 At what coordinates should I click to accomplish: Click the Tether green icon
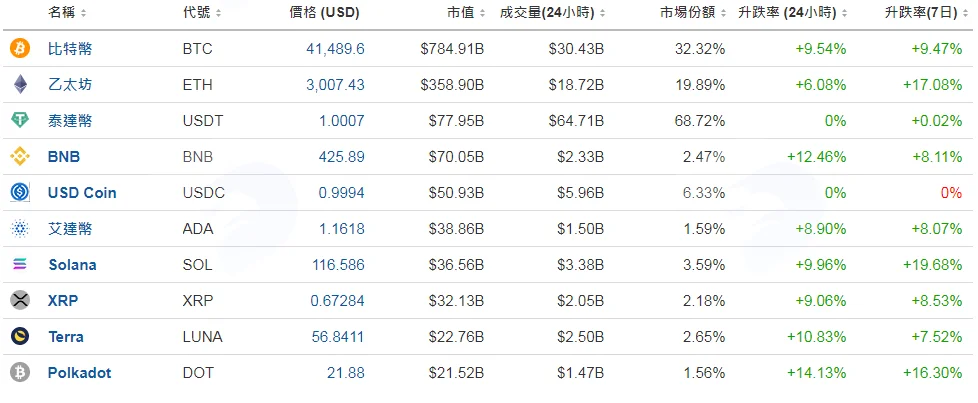[x=20, y=120]
